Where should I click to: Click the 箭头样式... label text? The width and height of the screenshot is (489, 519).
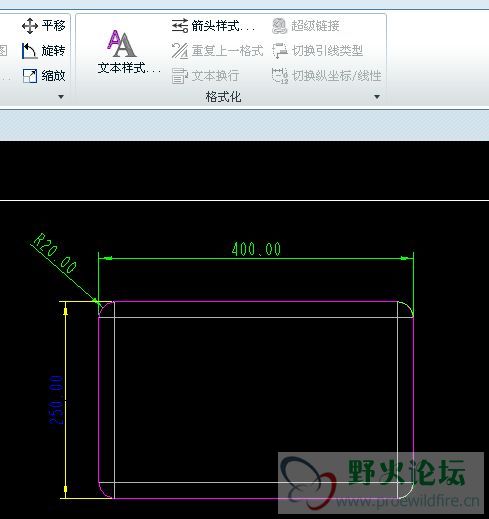tap(223, 26)
